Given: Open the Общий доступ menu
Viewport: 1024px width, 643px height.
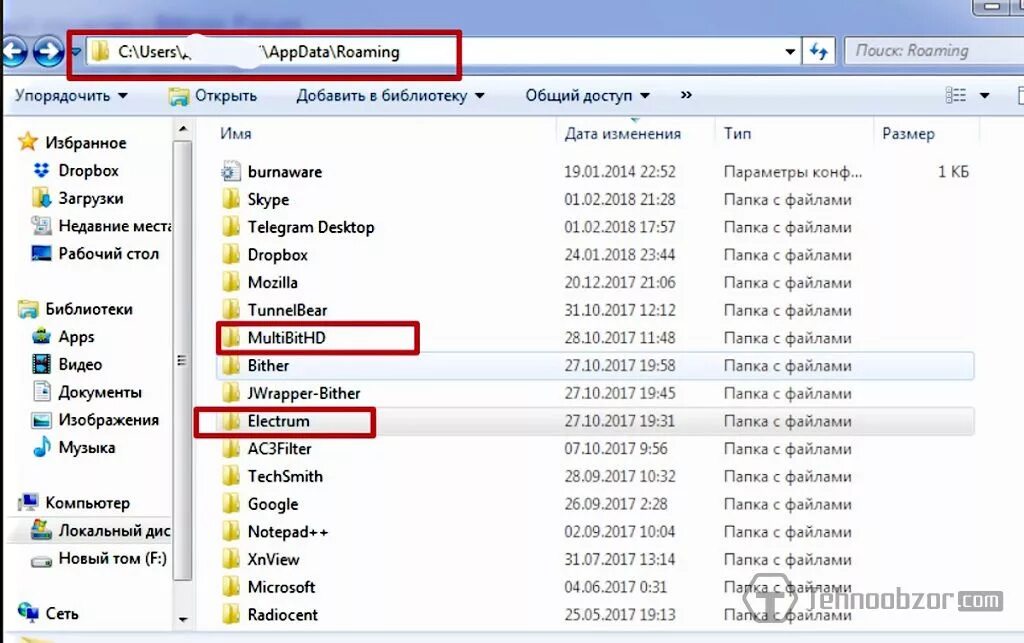Looking at the screenshot, I should [587, 95].
